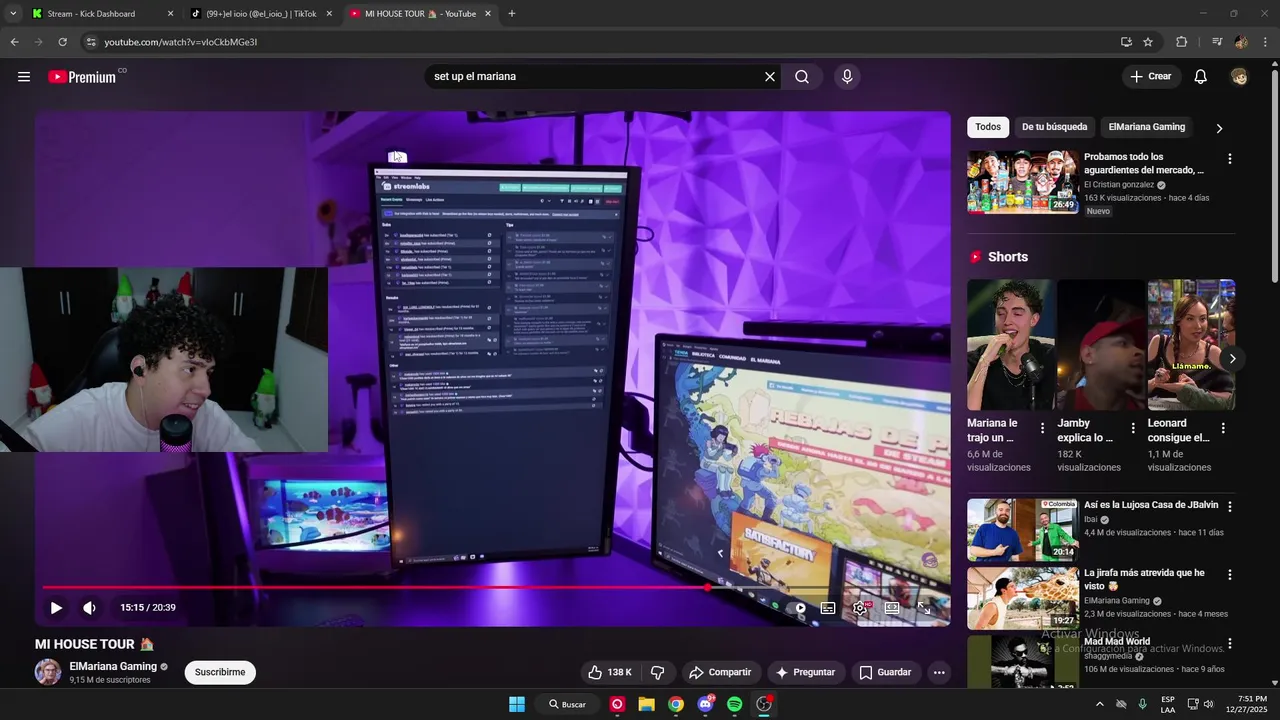Open the install app icon
Screen dimensions: 1280x720
pyautogui.click(x=1126, y=42)
